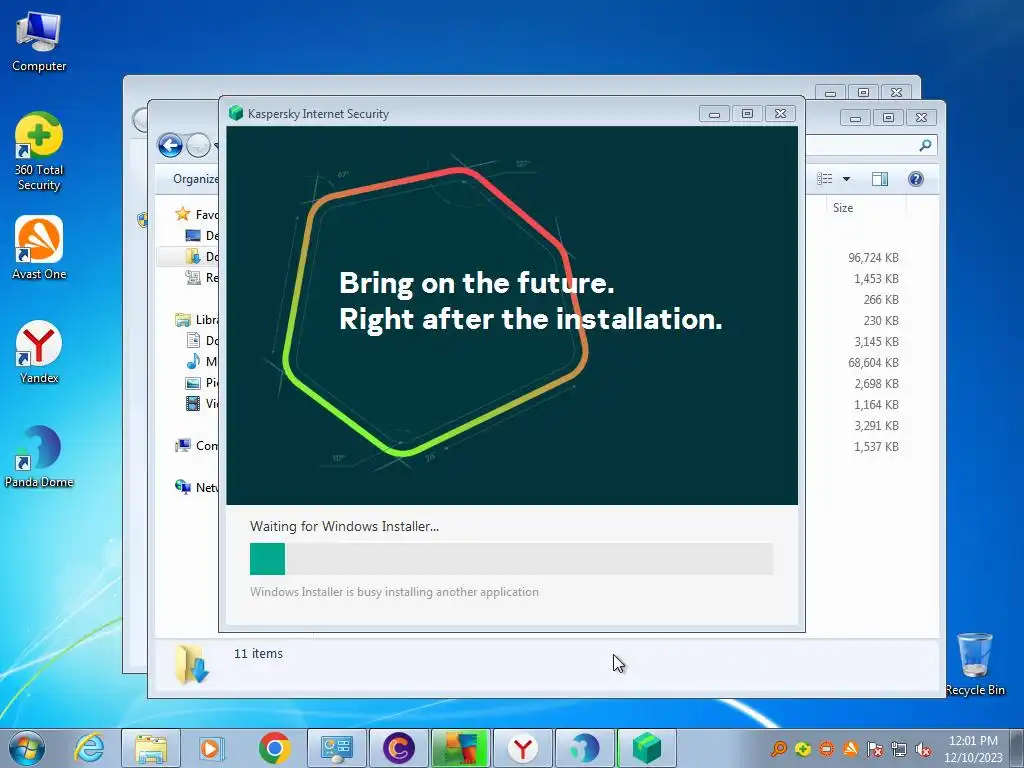Select Network in the Explorer navigation pane
The width and height of the screenshot is (1024, 768).
197,487
